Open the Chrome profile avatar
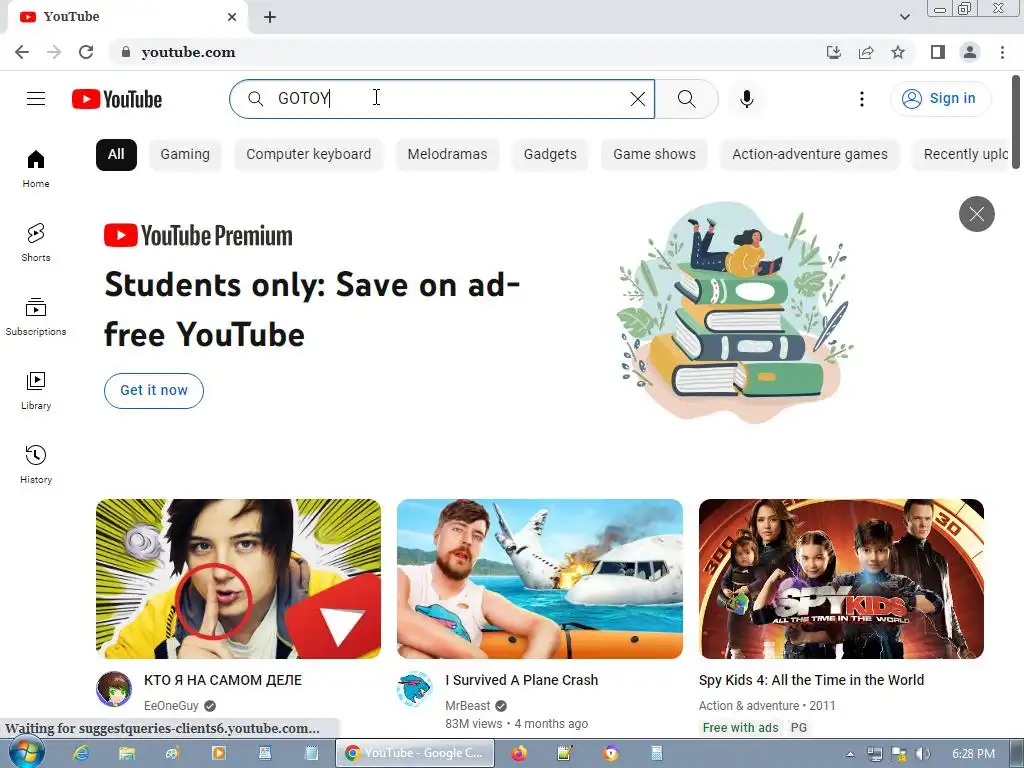Viewport: 1024px width, 768px height. [x=970, y=52]
